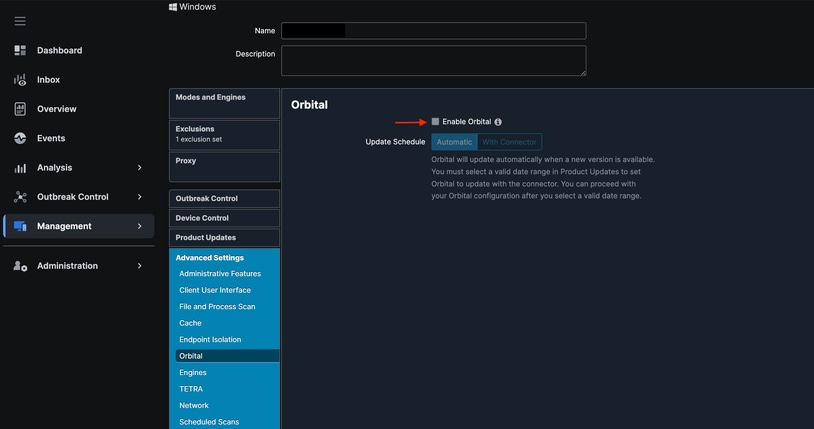This screenshot has width=814, height=429.
Task: Select Administrative Features setting
Action: (220, 274)
